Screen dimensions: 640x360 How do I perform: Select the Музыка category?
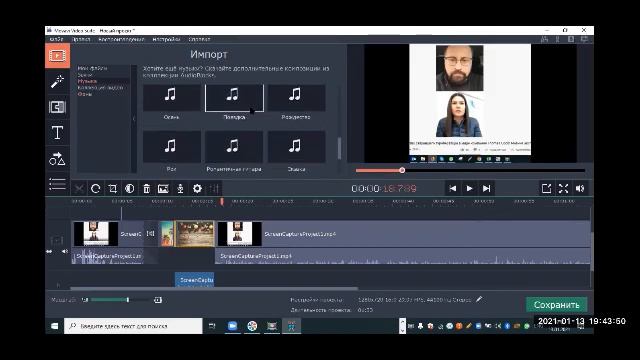click(87, 81)
